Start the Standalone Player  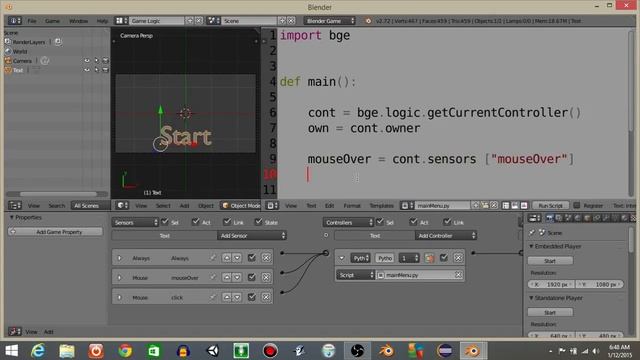[x=550, y=312]
